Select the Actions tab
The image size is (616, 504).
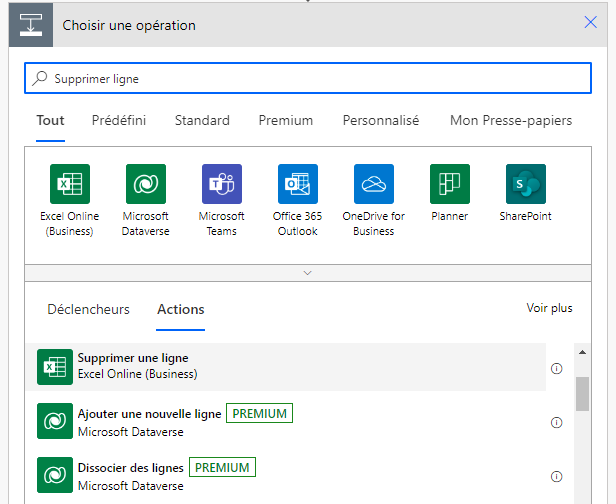coord(181,310)
